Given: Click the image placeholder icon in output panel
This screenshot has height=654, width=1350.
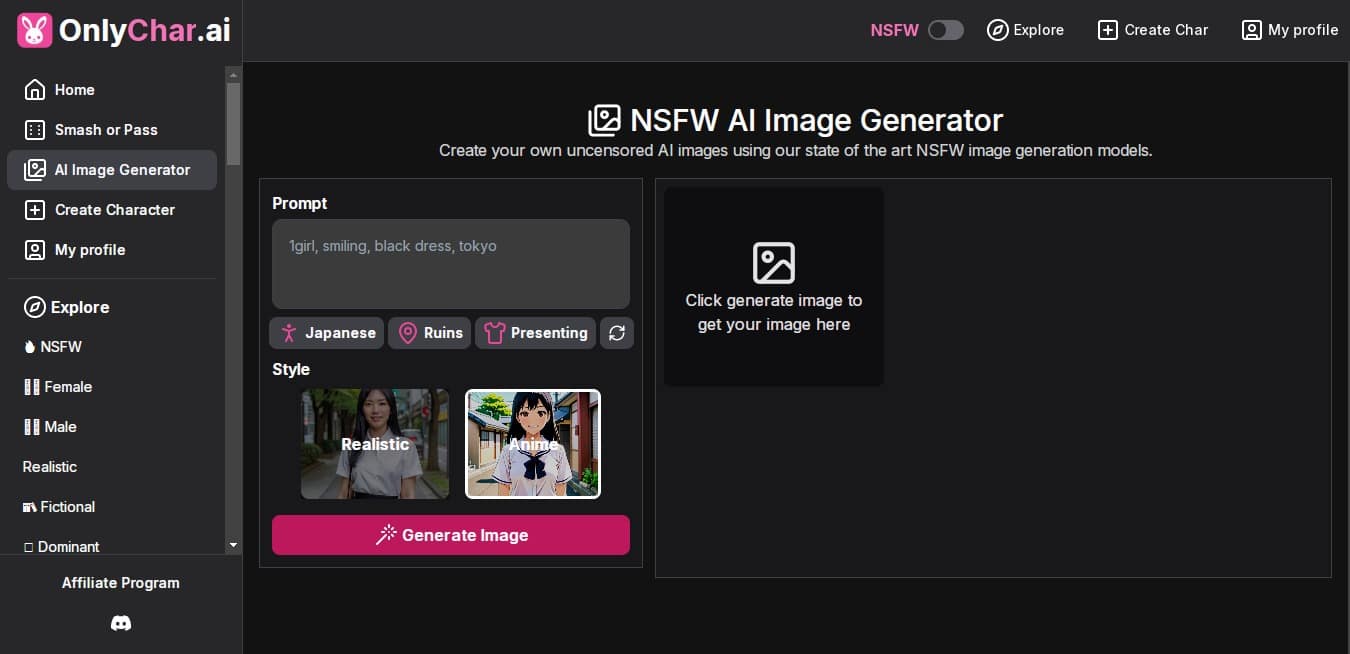Looking at the screenshot, I should [x=774, y=263].
